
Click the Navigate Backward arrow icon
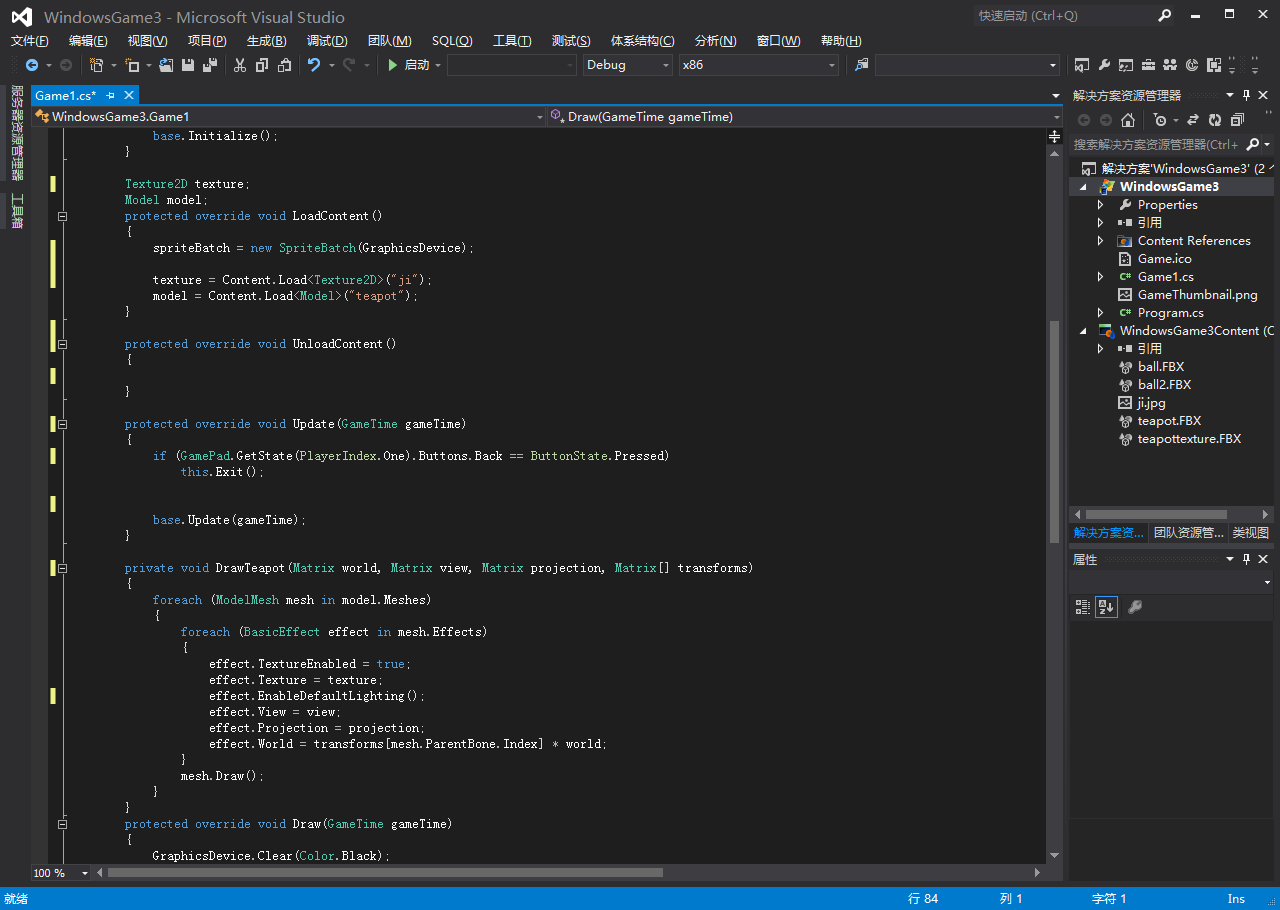[x=32, y=65]
